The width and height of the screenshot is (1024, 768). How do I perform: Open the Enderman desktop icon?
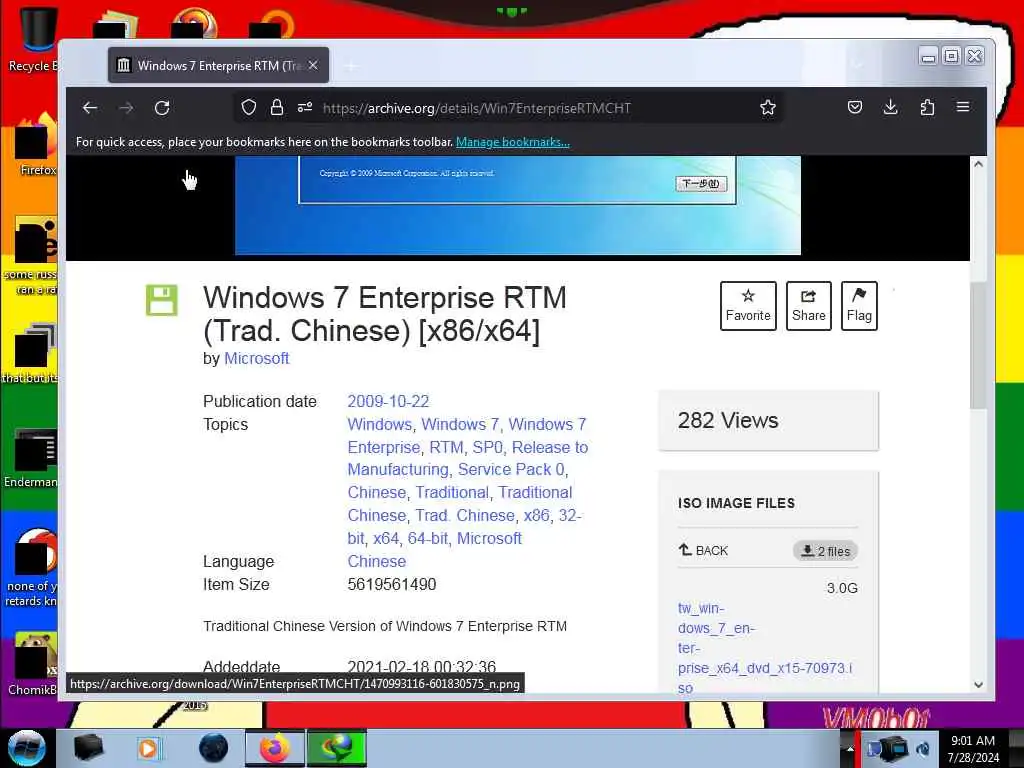click(x=31, y=458)
